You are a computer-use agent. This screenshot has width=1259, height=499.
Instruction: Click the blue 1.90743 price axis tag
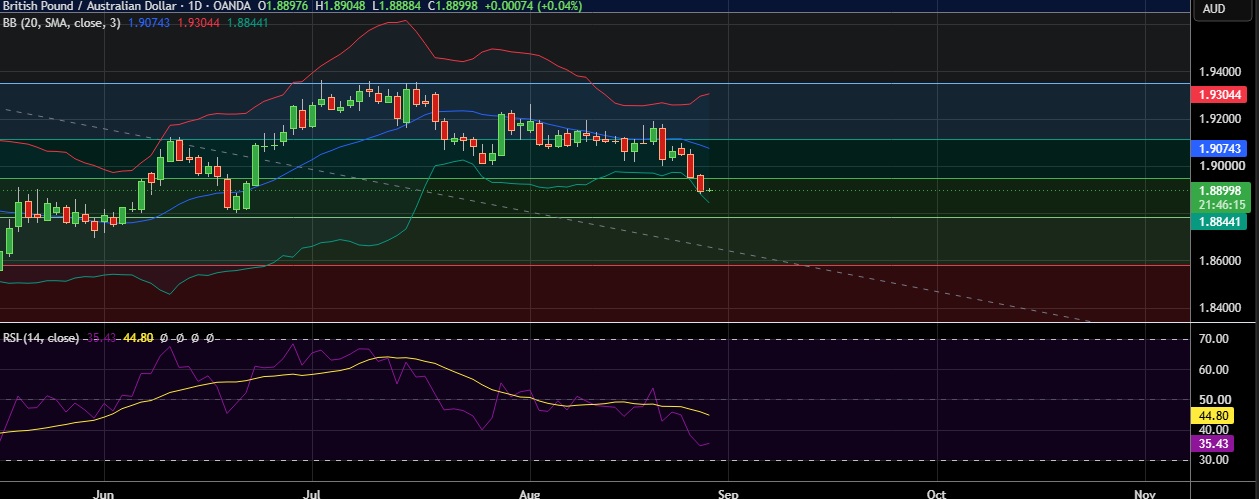(1218, 147)
